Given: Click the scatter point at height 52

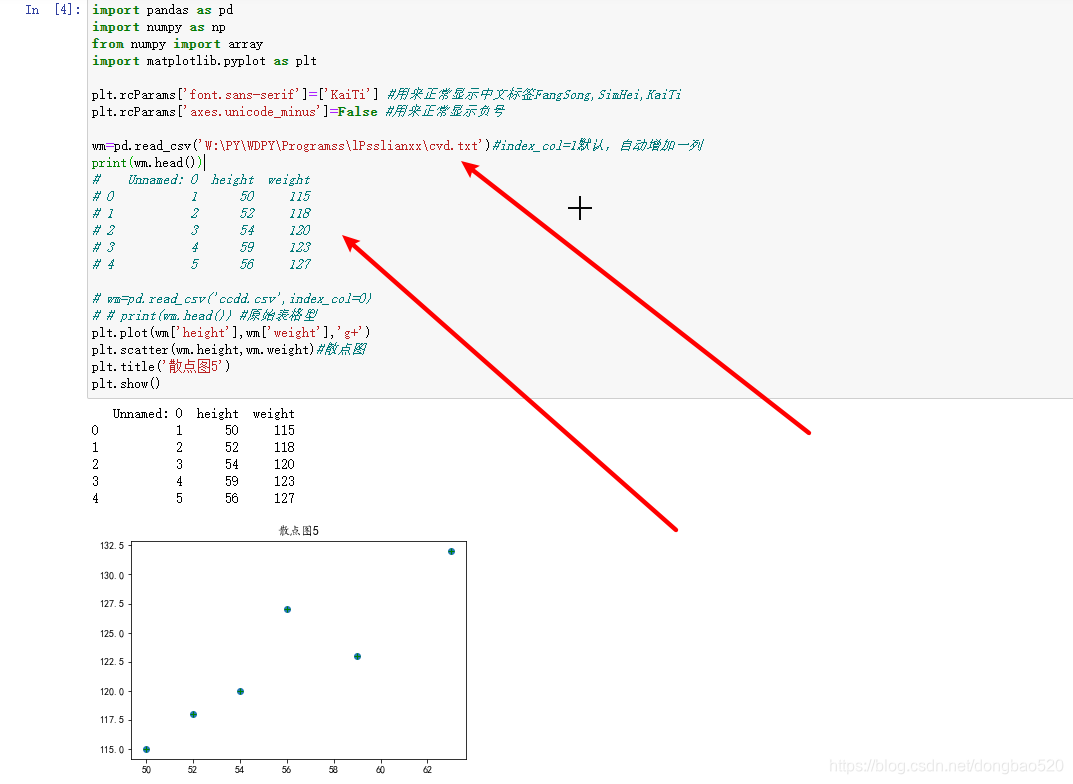Looking at the screenshot, I should [193, 714].
